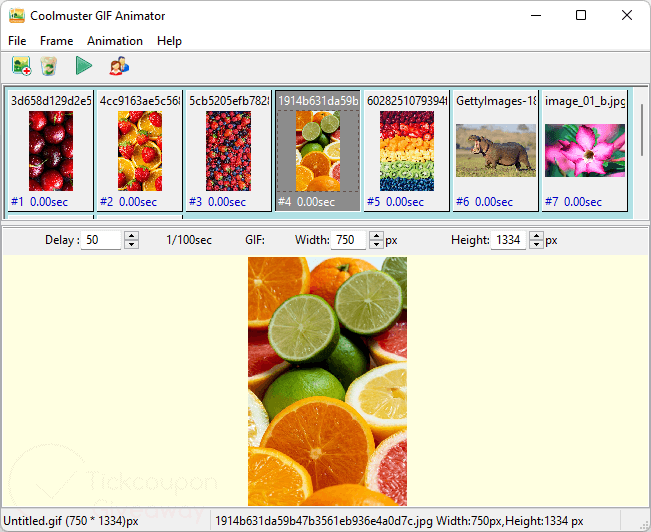Increase Delay with the up stepper arrow
651x532 pixels.
point(131,236)
